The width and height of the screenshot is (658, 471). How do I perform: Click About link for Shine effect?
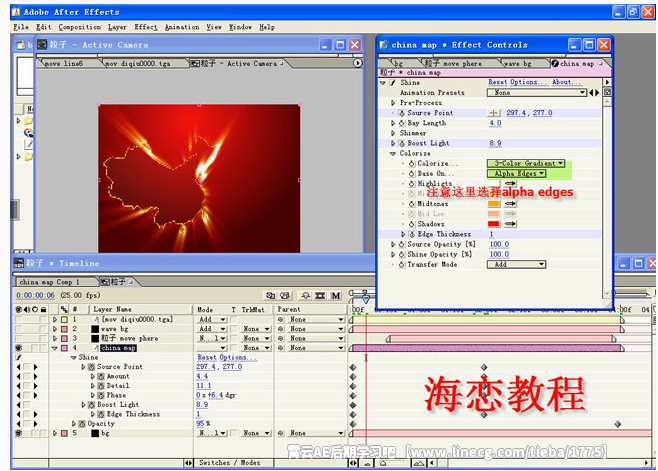click(x=567, y=82)
